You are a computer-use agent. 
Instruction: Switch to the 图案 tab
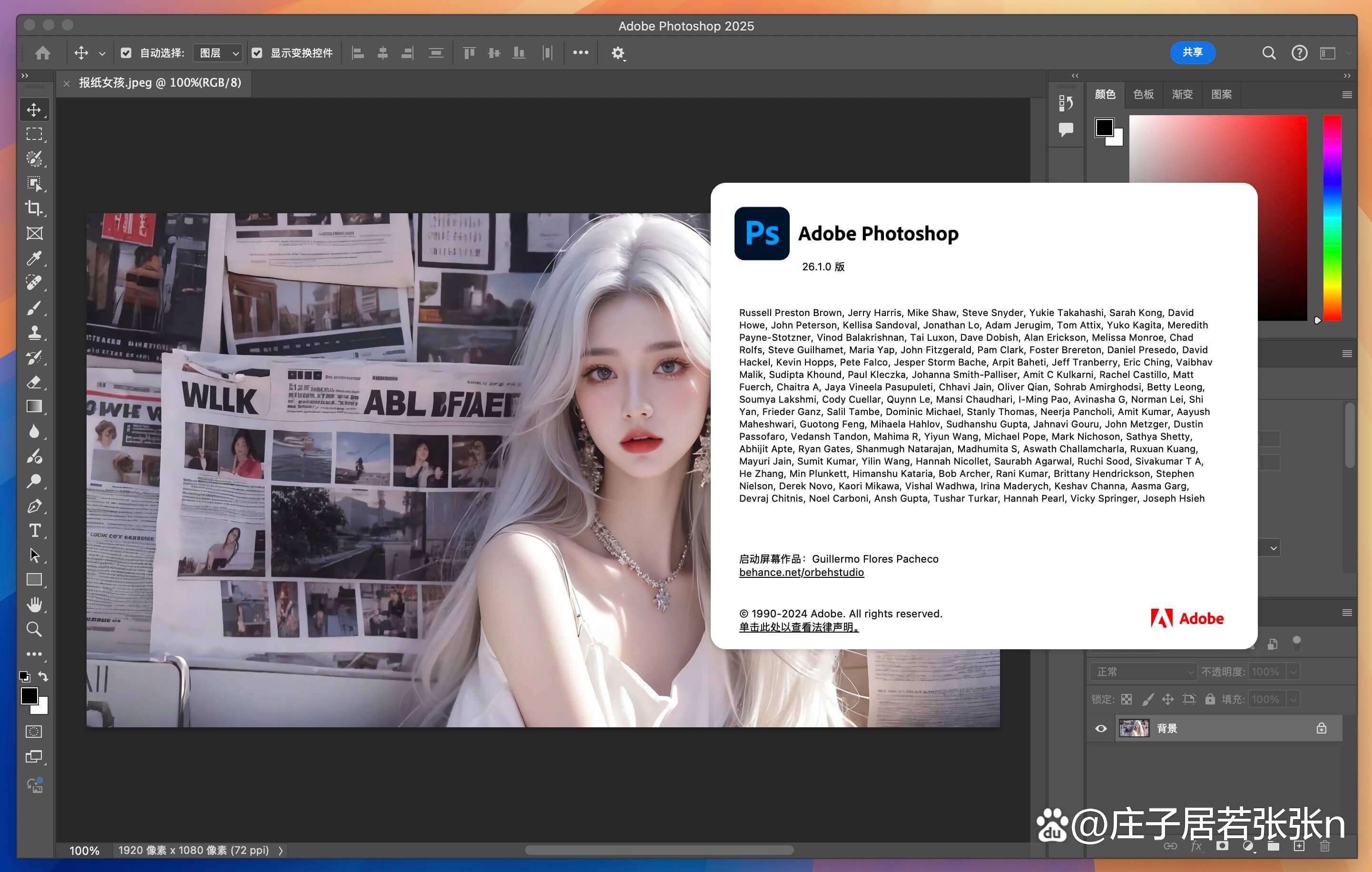click(1221, 95)
